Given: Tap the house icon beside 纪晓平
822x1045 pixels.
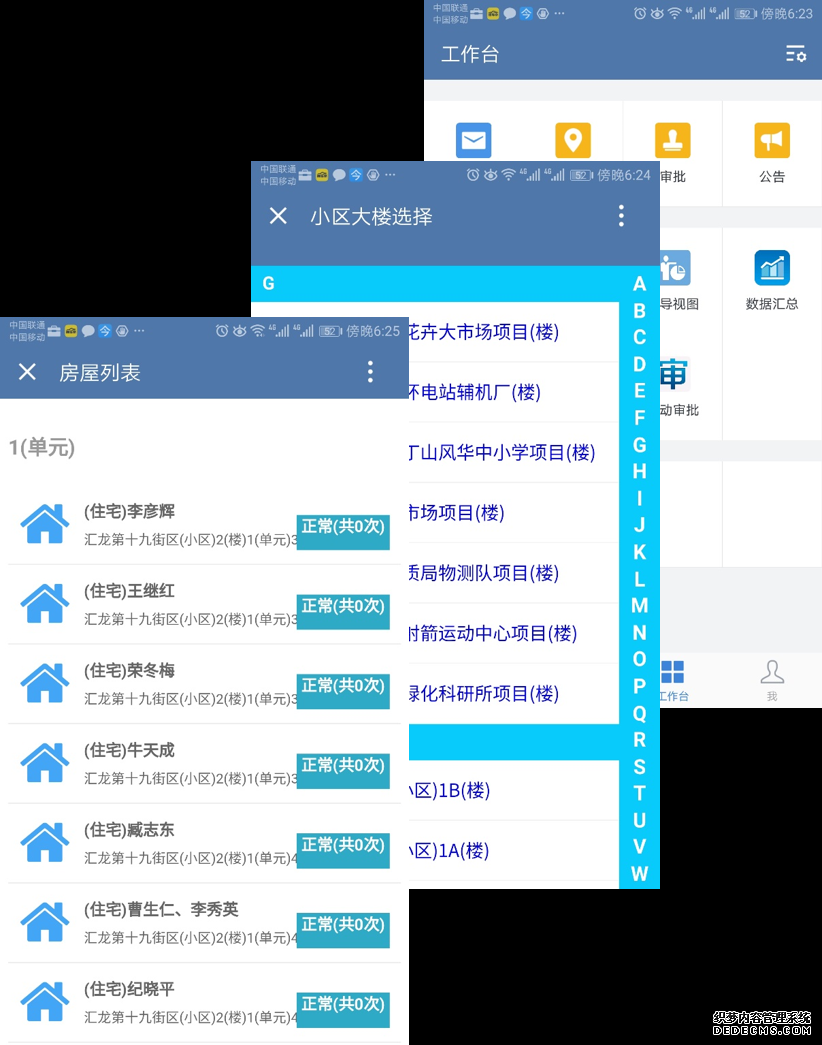Looking at the screenshot, I should (x=45, y=1002).
